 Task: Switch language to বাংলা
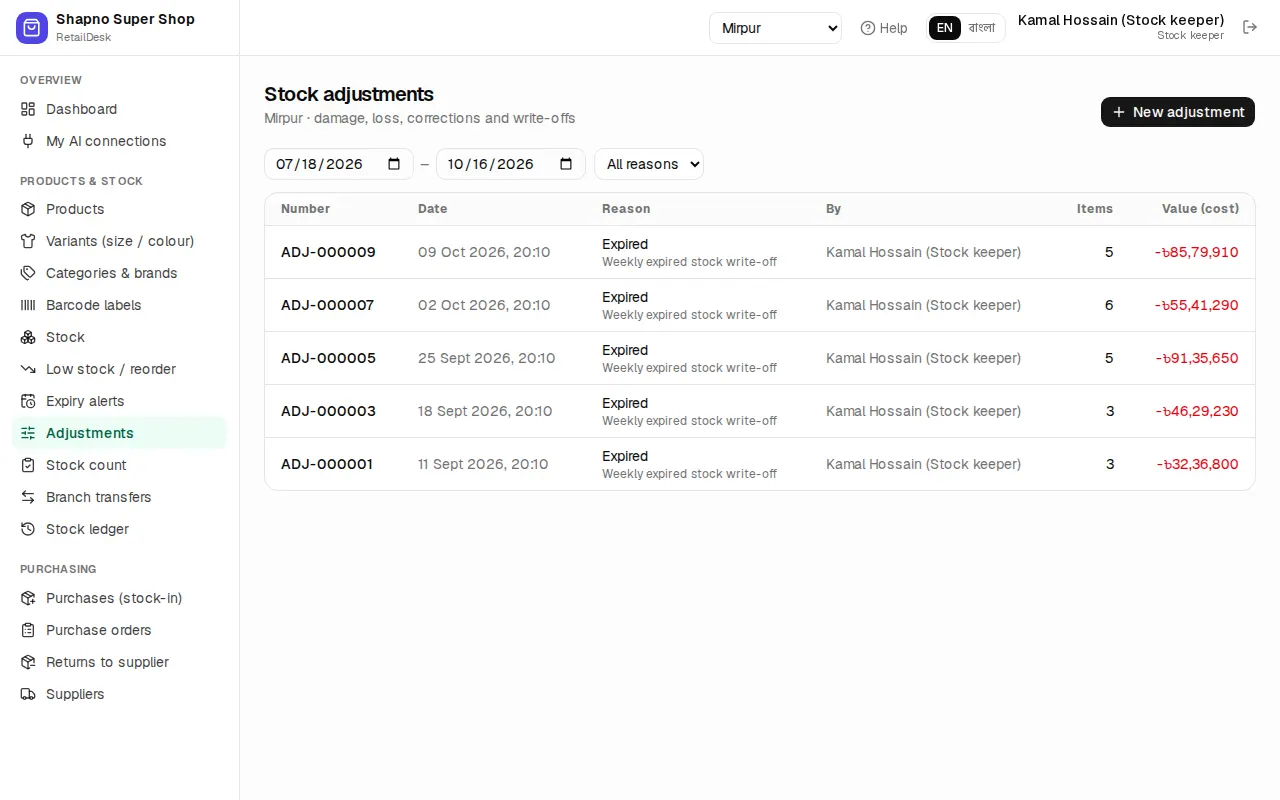coord(982,28)
